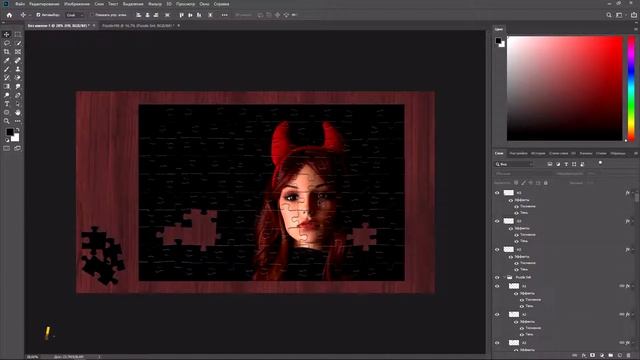Click zoom percentage field in status bar

[33, 357]
